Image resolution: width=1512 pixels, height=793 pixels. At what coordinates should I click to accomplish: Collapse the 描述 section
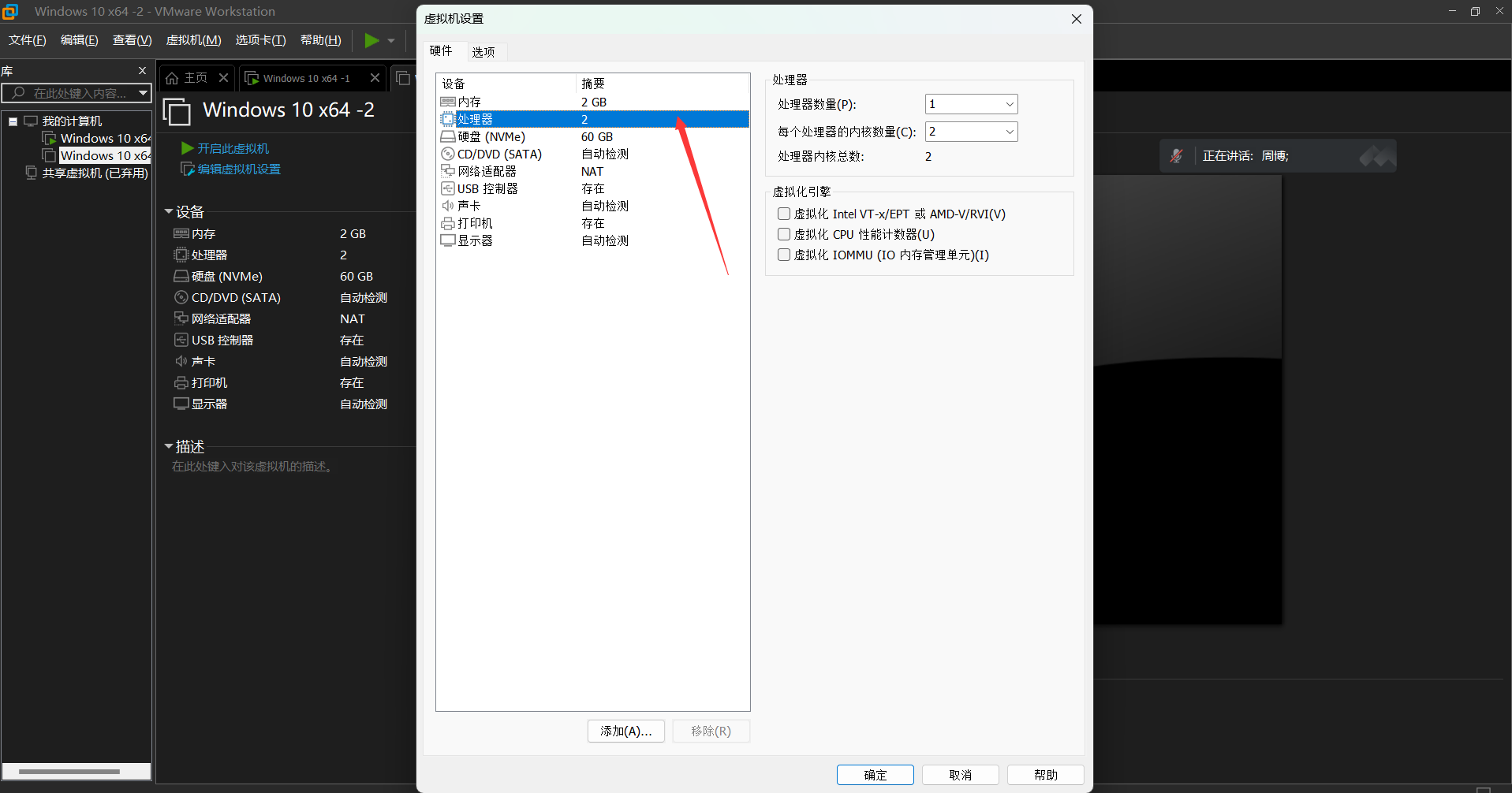pyautogui.click(x=169, y=446)
